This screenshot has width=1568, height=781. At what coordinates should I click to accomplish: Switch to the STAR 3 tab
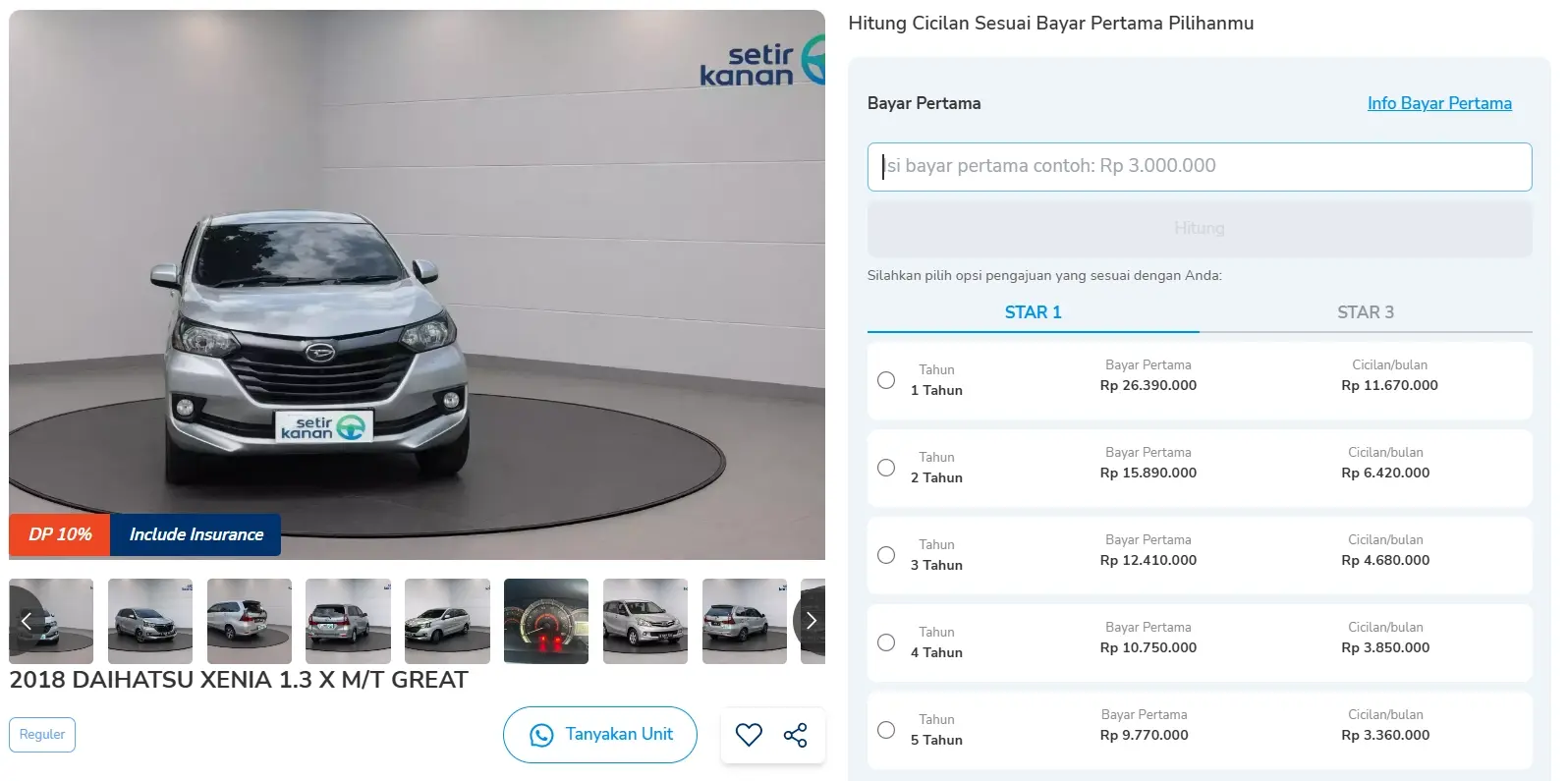click(1365, 312)
